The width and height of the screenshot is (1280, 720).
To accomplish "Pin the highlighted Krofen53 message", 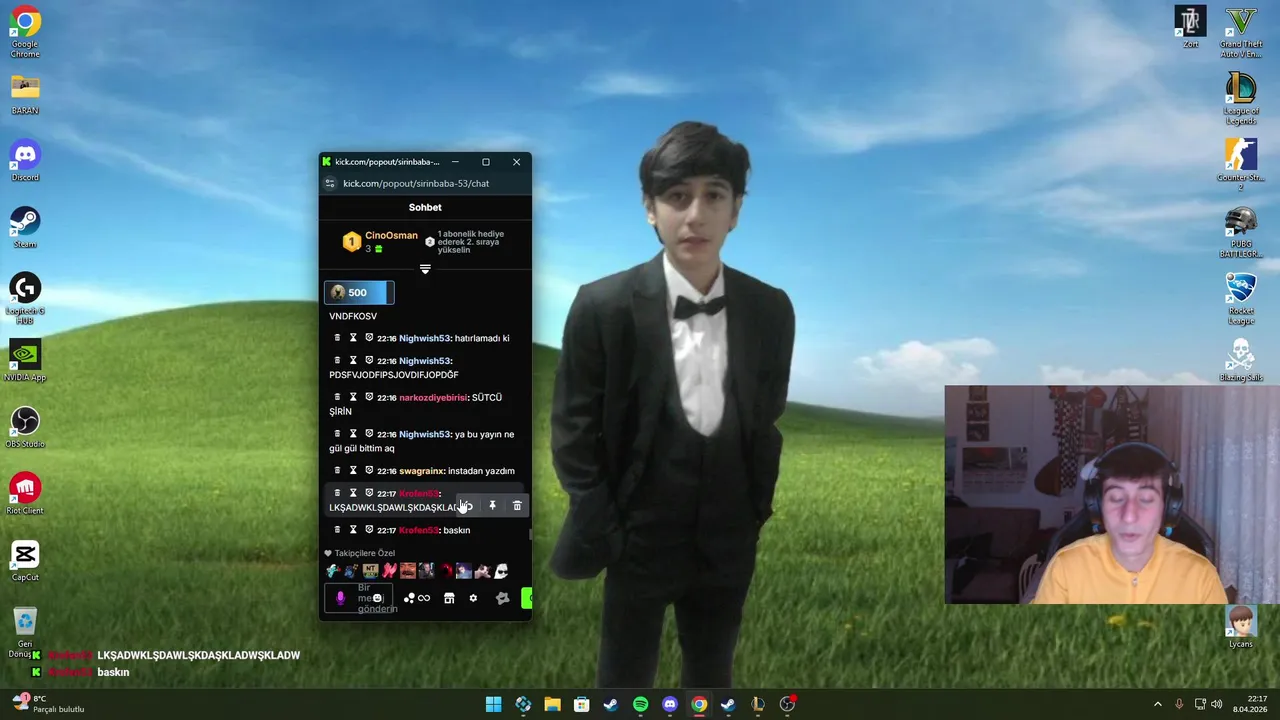I will 492,506.
